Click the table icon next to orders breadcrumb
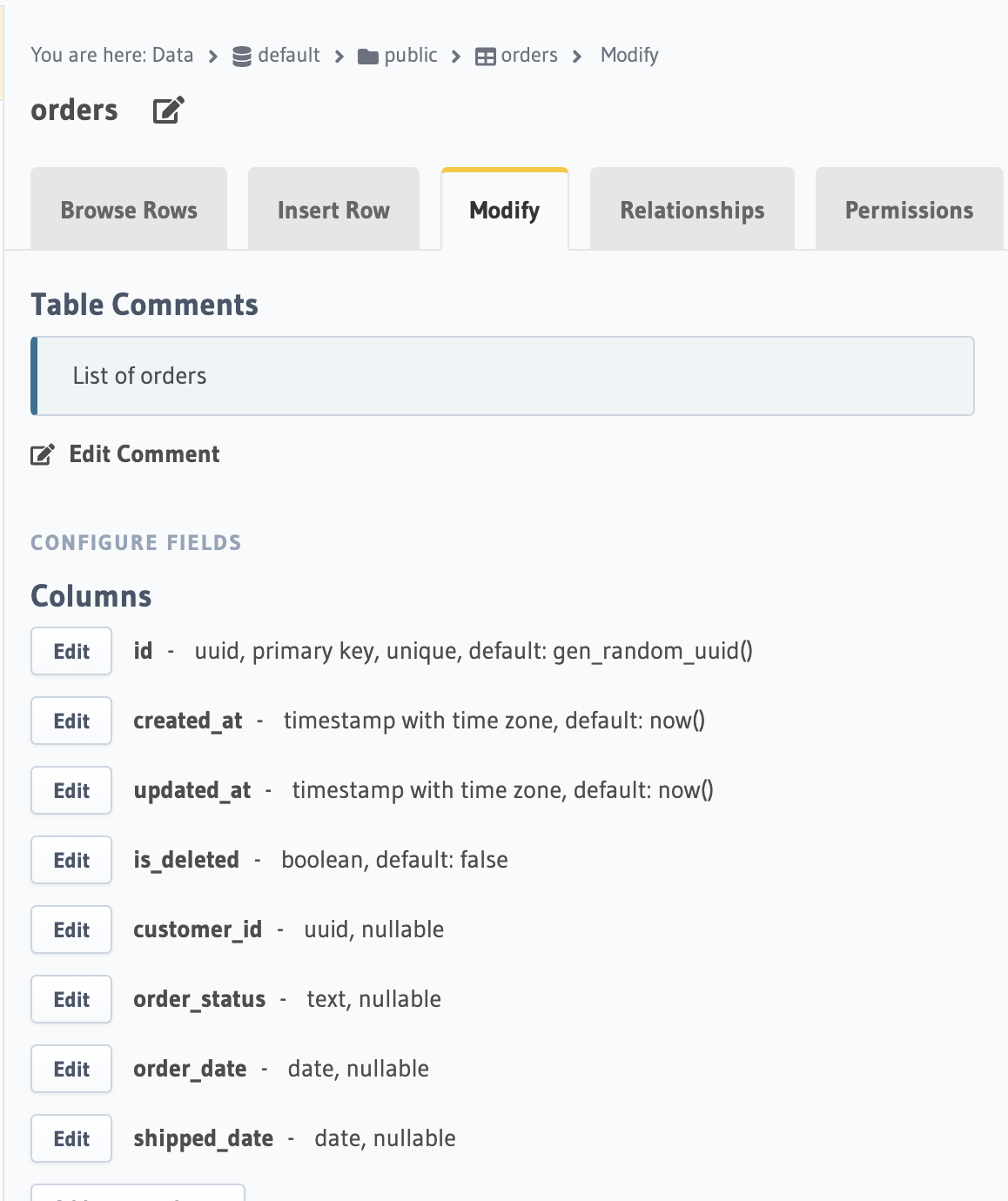The height and width of the screenshot is (1201, 1008). 485,57
